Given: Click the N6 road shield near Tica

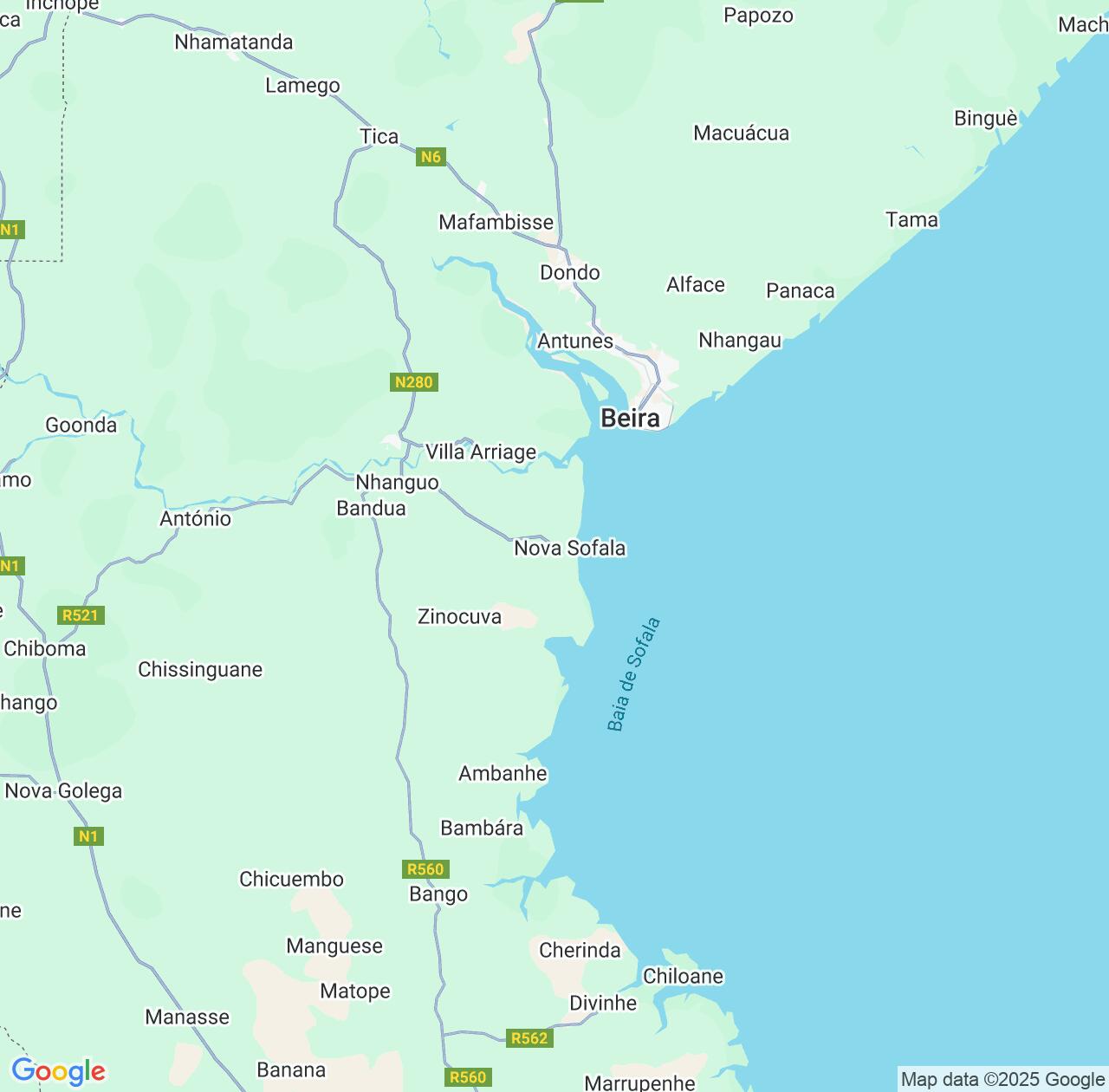Looking at the screenshot, I should [431, 157].
